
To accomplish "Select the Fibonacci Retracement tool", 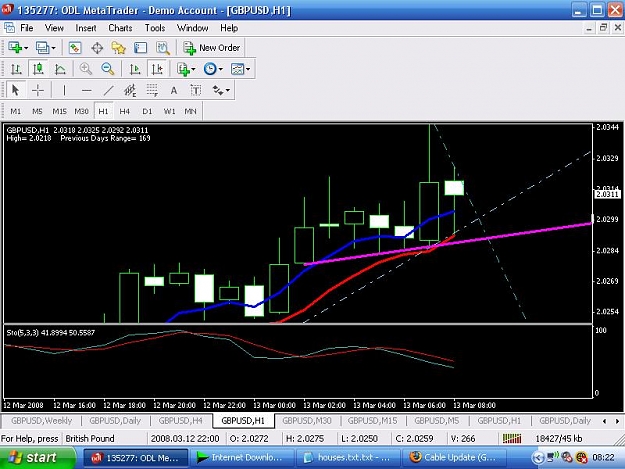I will (152, 90).
